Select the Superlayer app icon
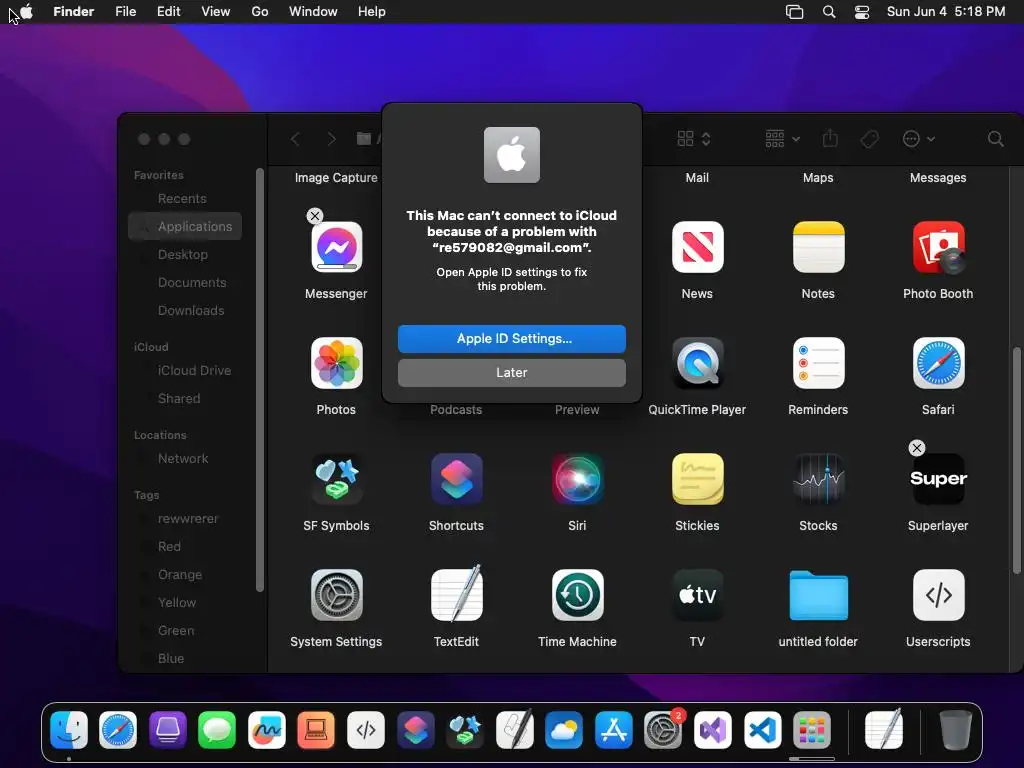Screen dimensions: 1024x768 tap(938, 479)
